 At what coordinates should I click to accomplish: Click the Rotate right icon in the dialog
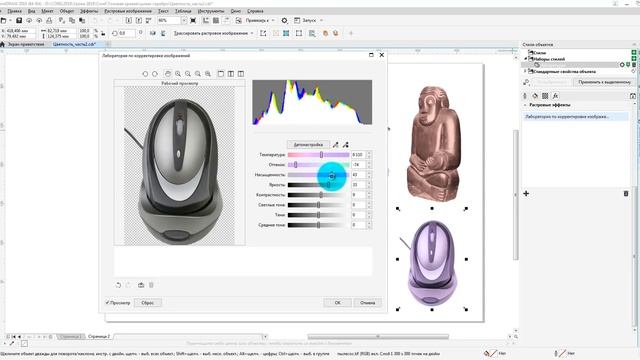[155, 74]
